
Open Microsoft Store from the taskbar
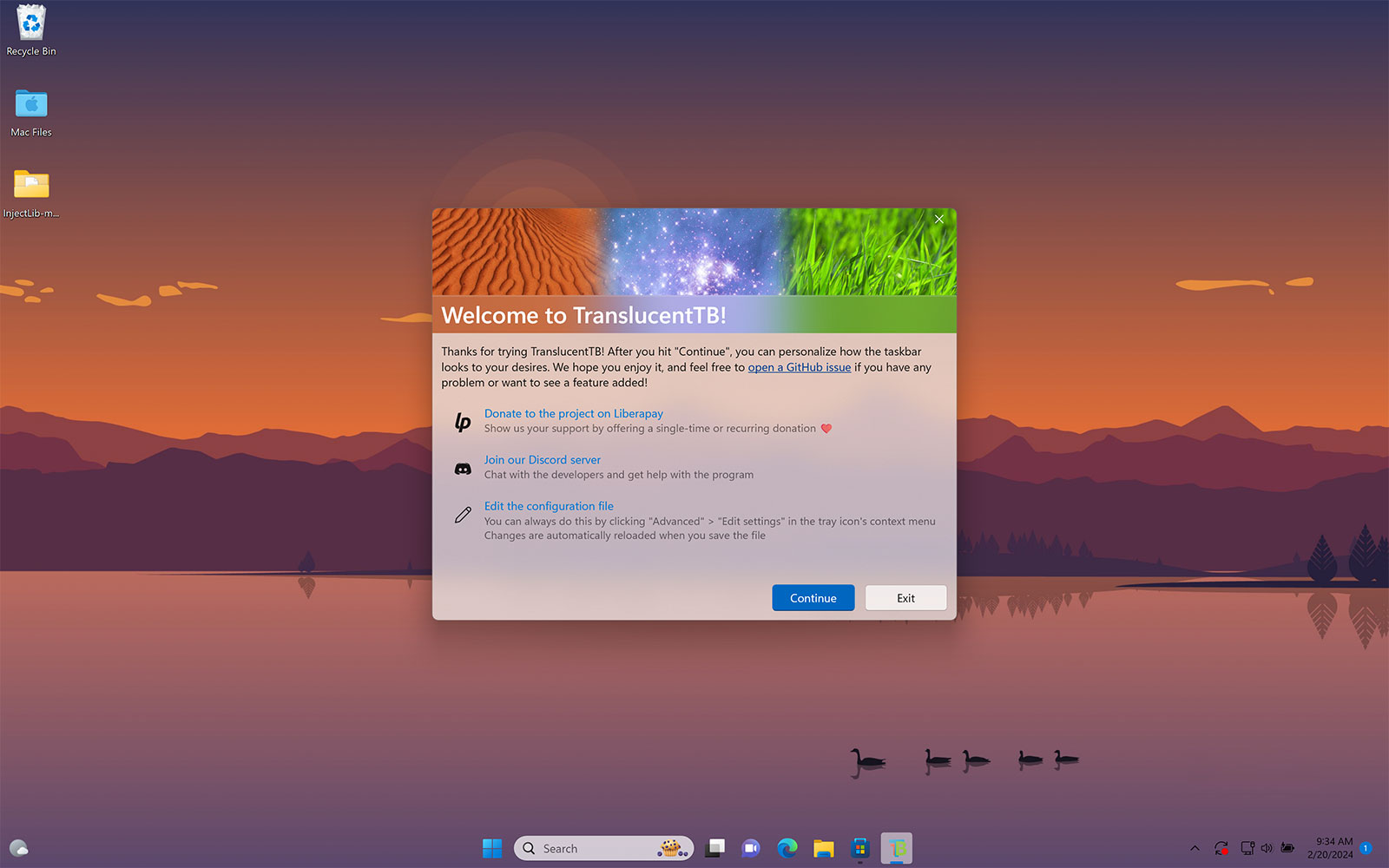[x=860, y=848]
